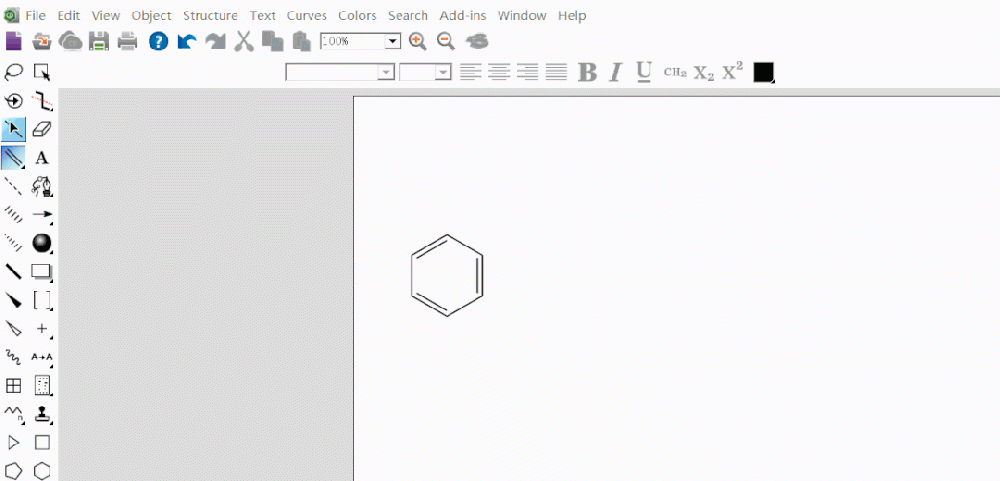1000x481 pixels.
Task: Open the 100% zoom level dropdown
Action: click(393, 41)
